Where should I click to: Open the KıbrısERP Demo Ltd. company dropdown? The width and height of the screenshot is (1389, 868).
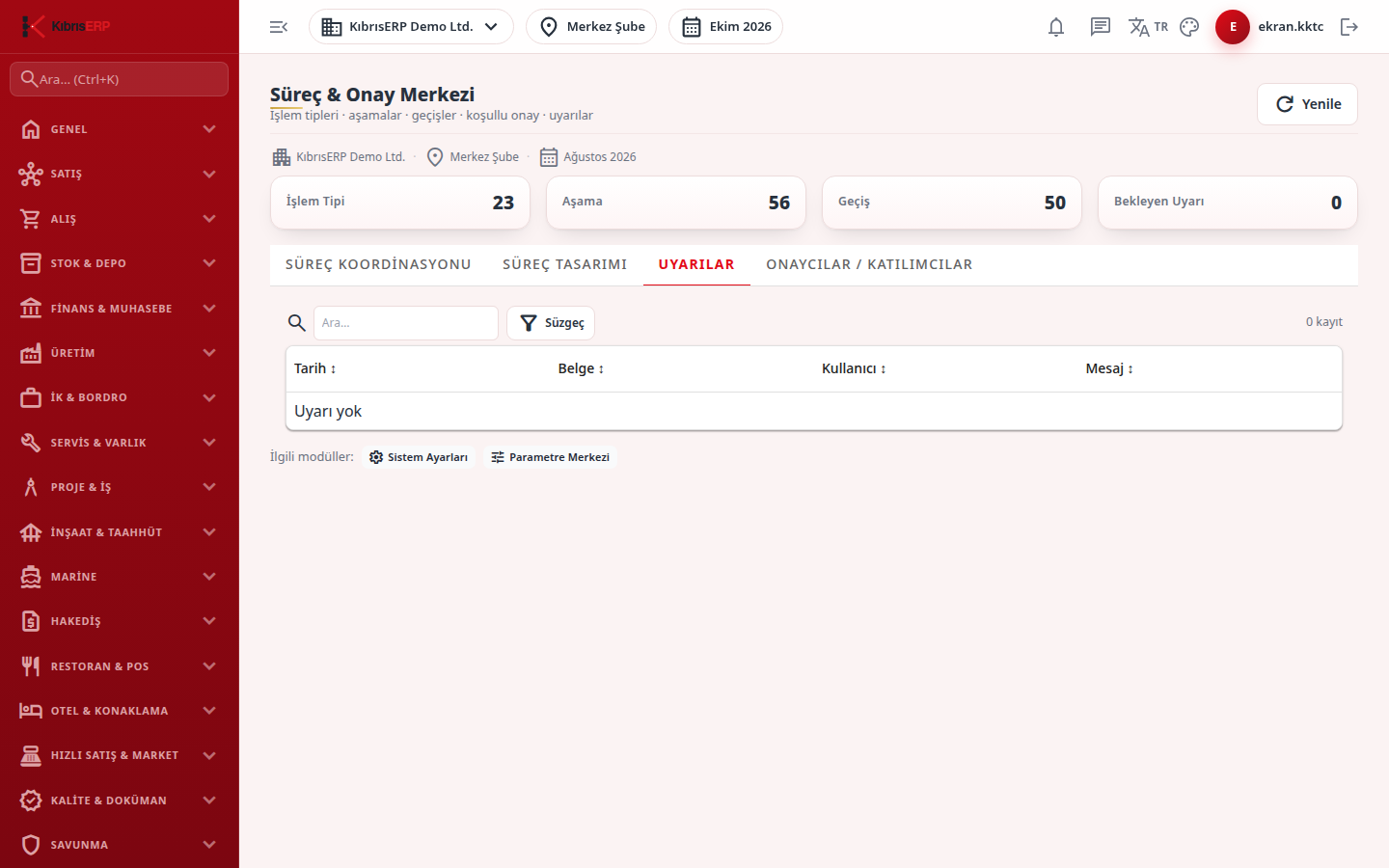(411, 27)
